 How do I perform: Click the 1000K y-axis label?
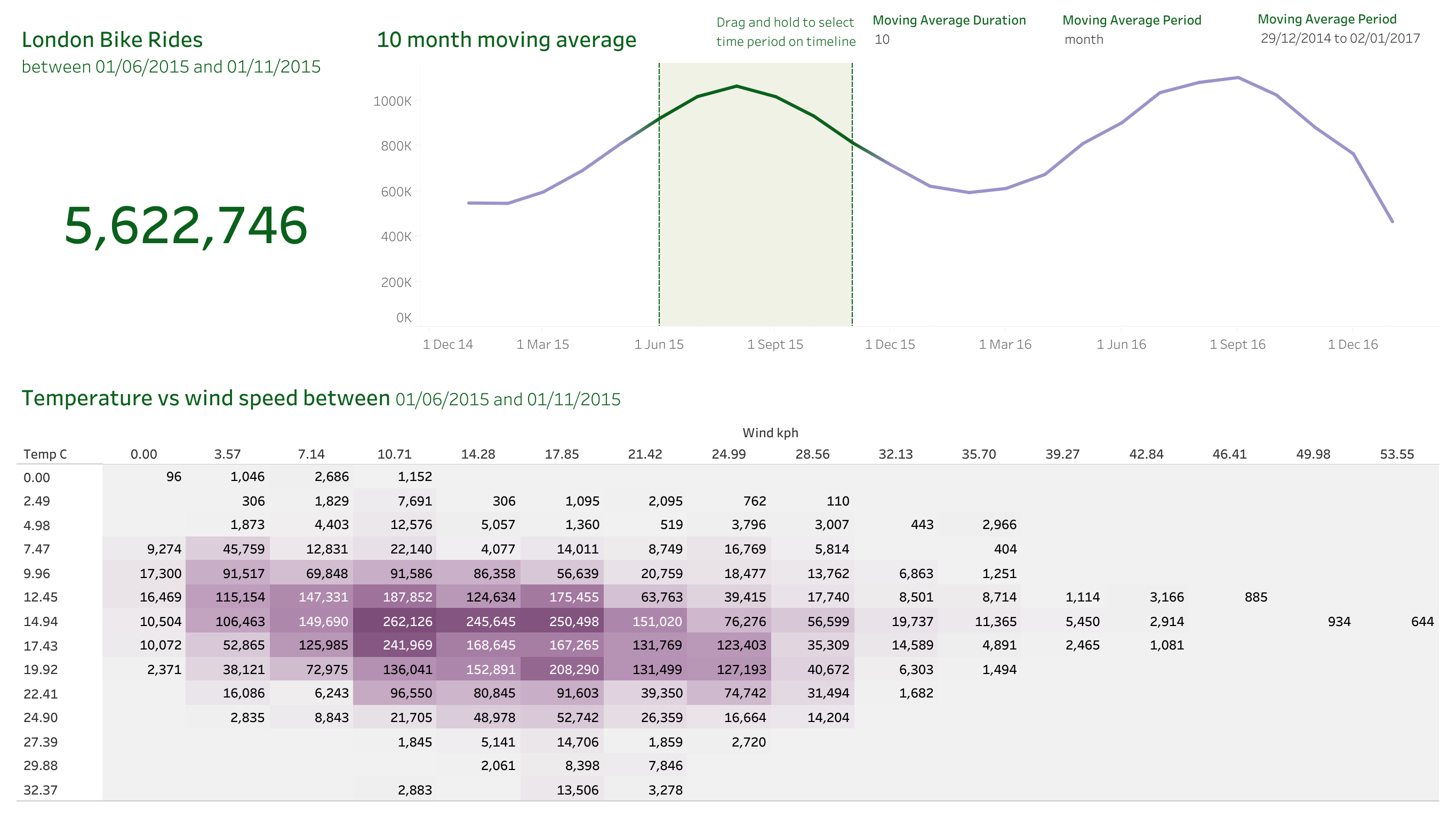pos(392,101)
